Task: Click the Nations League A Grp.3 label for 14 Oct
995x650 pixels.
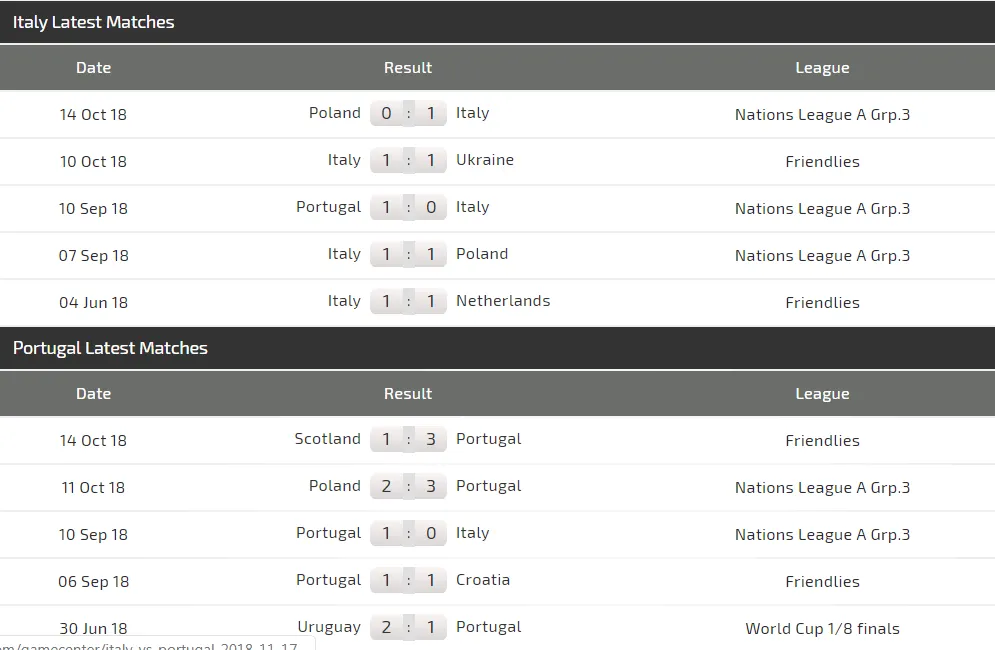Action: pyautogui.click(x=822, y=114)
